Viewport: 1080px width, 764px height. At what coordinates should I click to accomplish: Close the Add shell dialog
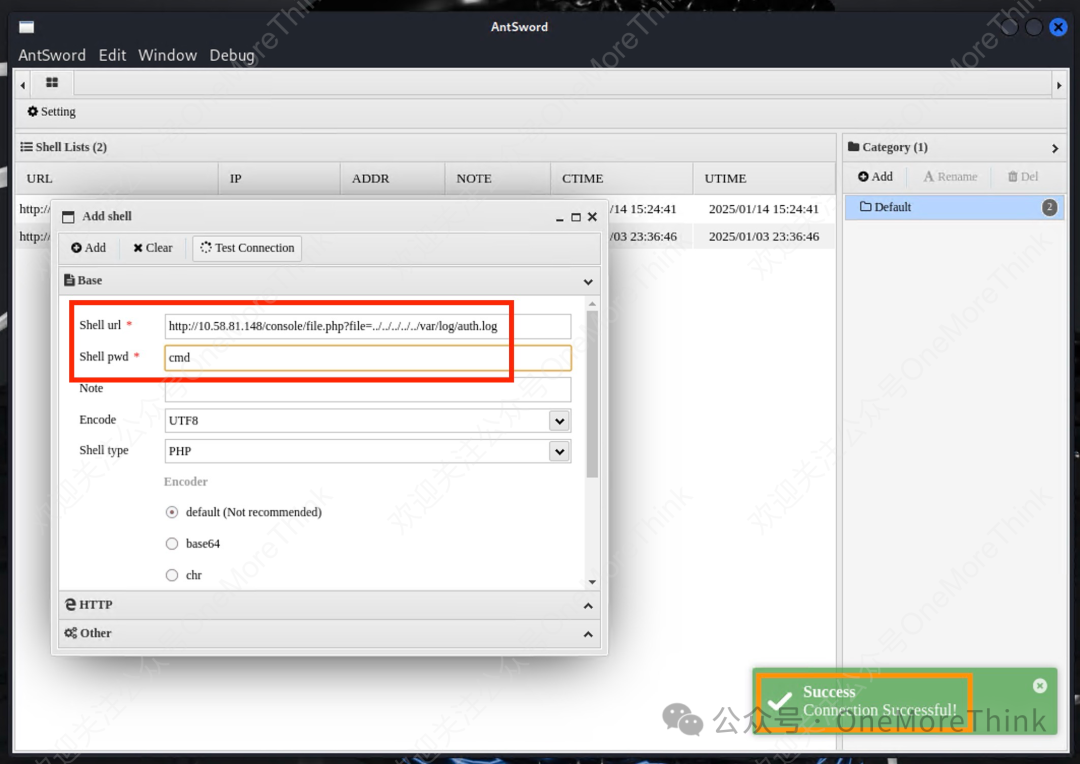(592, 217)
